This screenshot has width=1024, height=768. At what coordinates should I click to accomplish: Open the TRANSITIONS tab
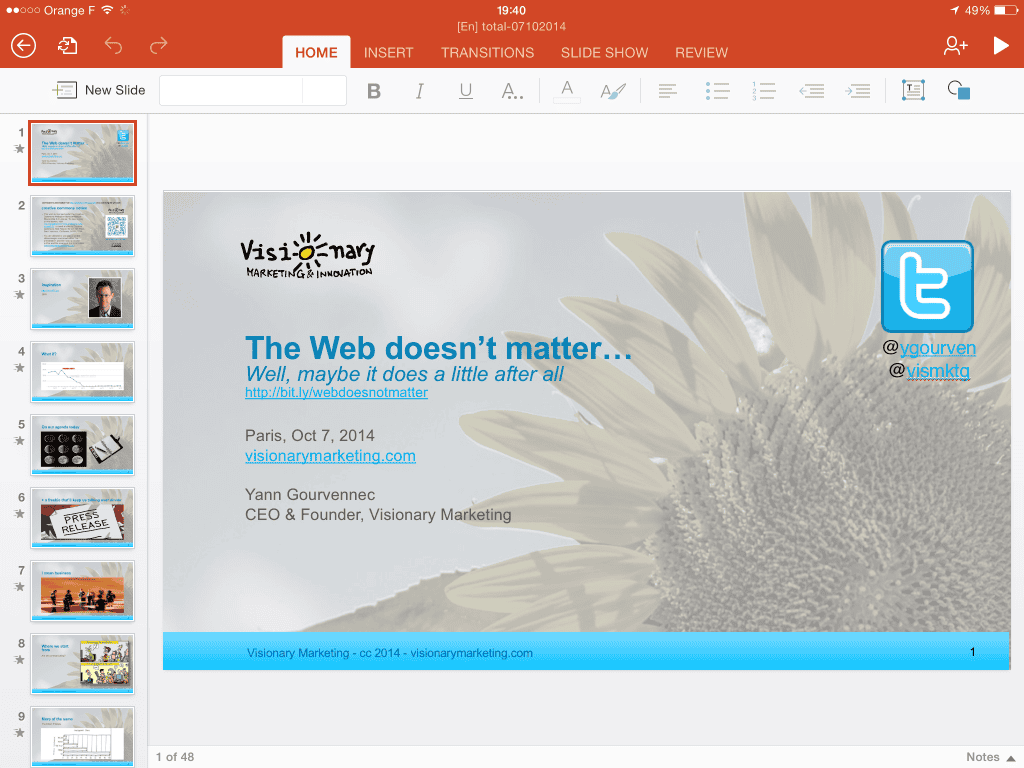tap(487, 52)
